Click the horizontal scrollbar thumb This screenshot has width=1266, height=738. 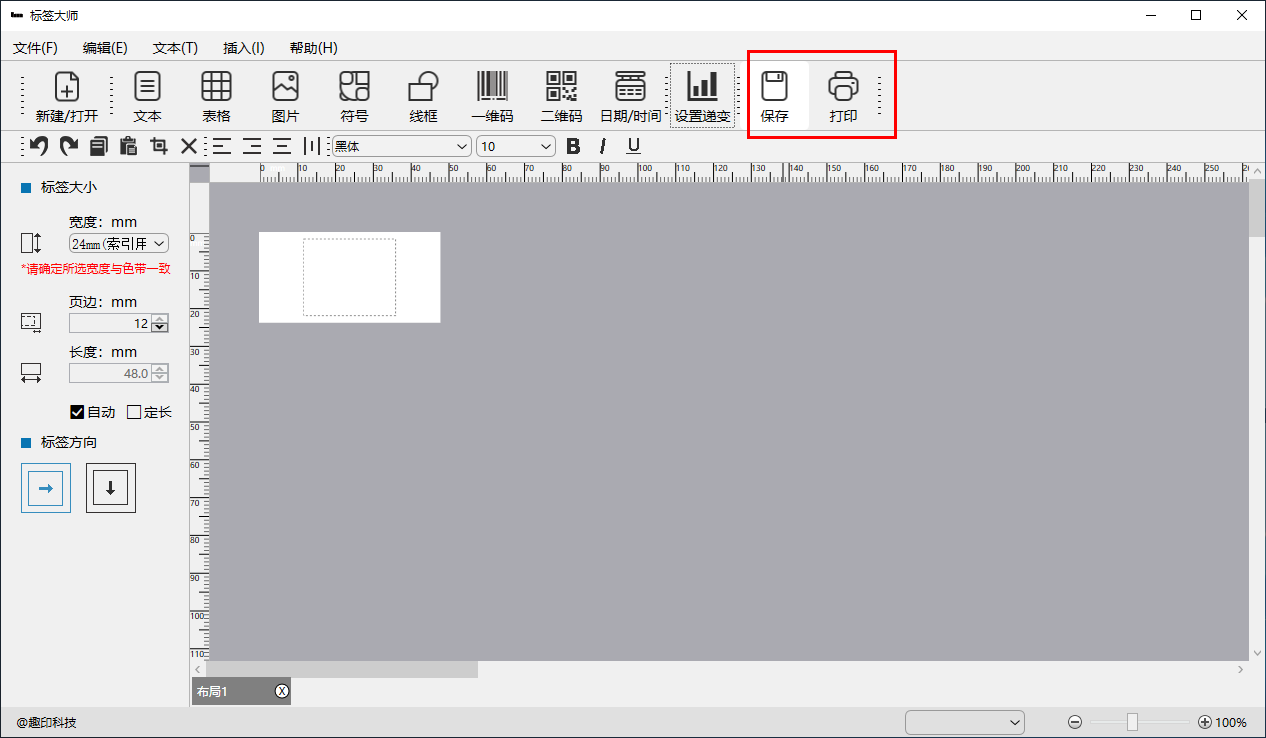tap(341, 669)
